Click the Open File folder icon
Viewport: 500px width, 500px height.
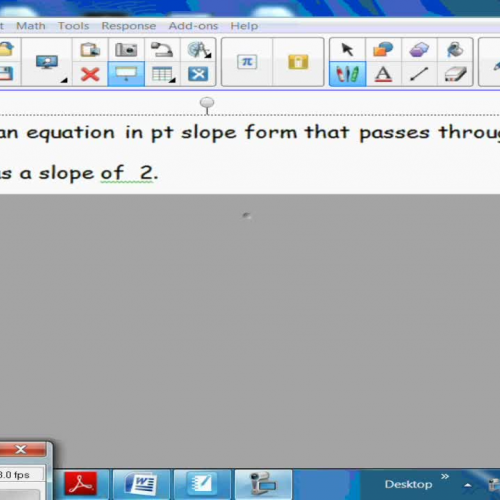pos(7,49)
